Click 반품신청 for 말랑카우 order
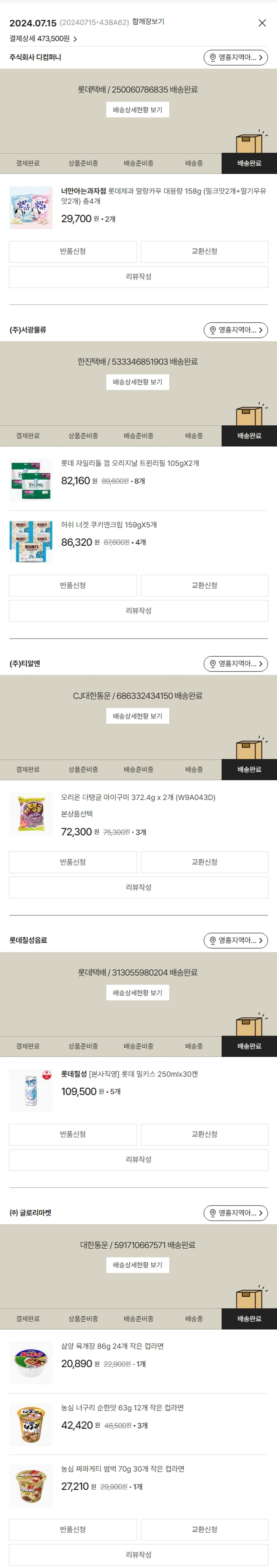Screen dimensions: 277x1568 (72, 251)
